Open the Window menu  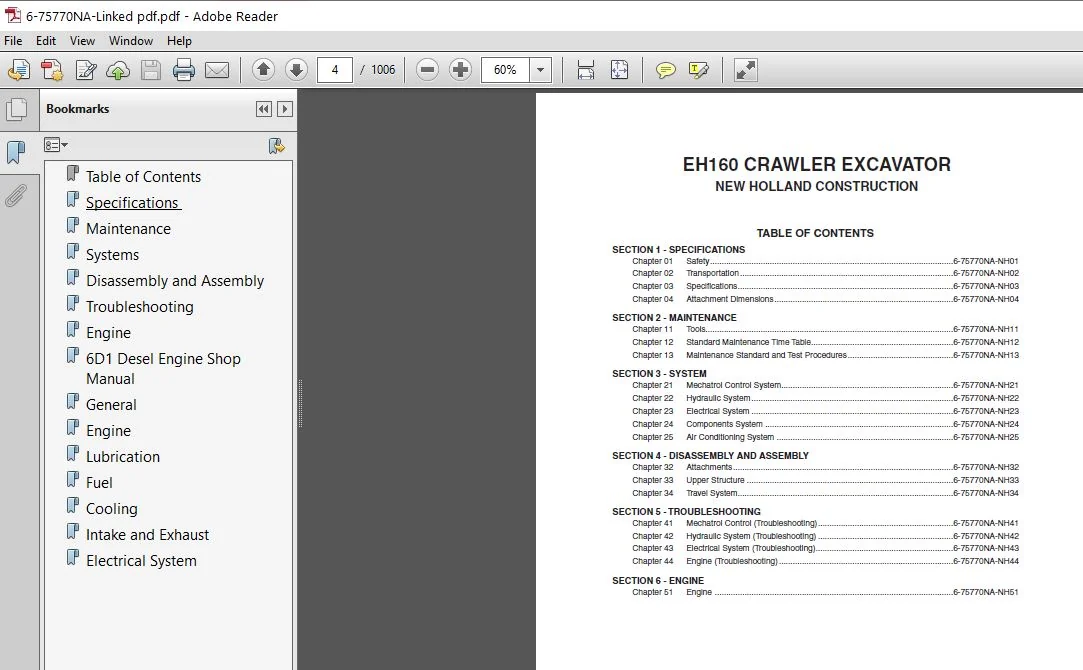[x=131, y=41]
